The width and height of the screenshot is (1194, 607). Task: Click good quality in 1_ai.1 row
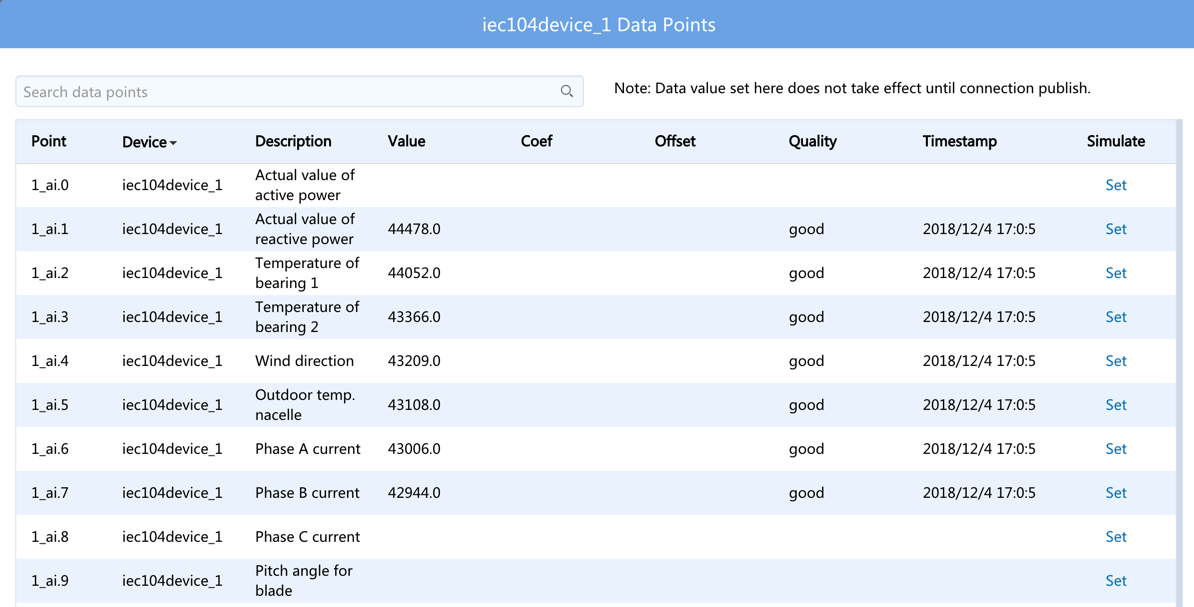[x=806, y=229]
